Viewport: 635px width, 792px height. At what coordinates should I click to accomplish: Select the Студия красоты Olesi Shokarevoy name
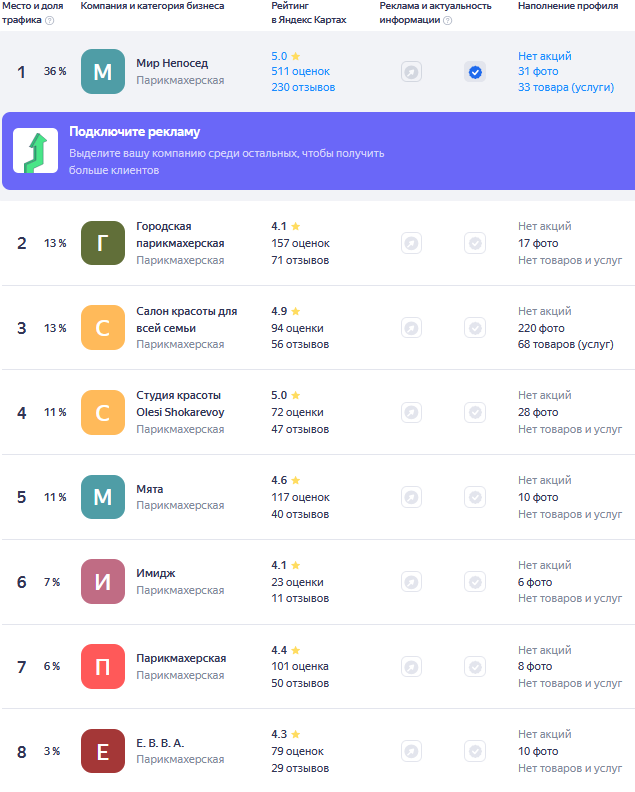[x=179, y=404]
